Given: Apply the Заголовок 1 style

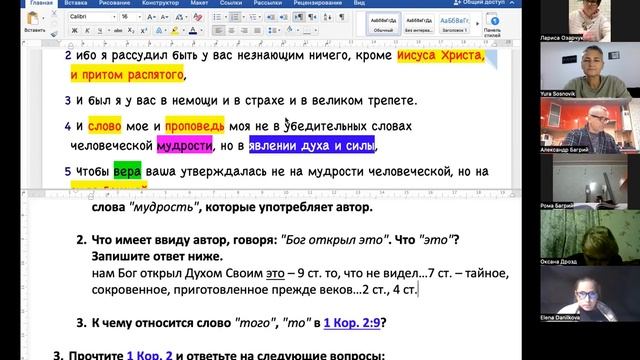Looking at the screenshot, I should click(454, 24).
